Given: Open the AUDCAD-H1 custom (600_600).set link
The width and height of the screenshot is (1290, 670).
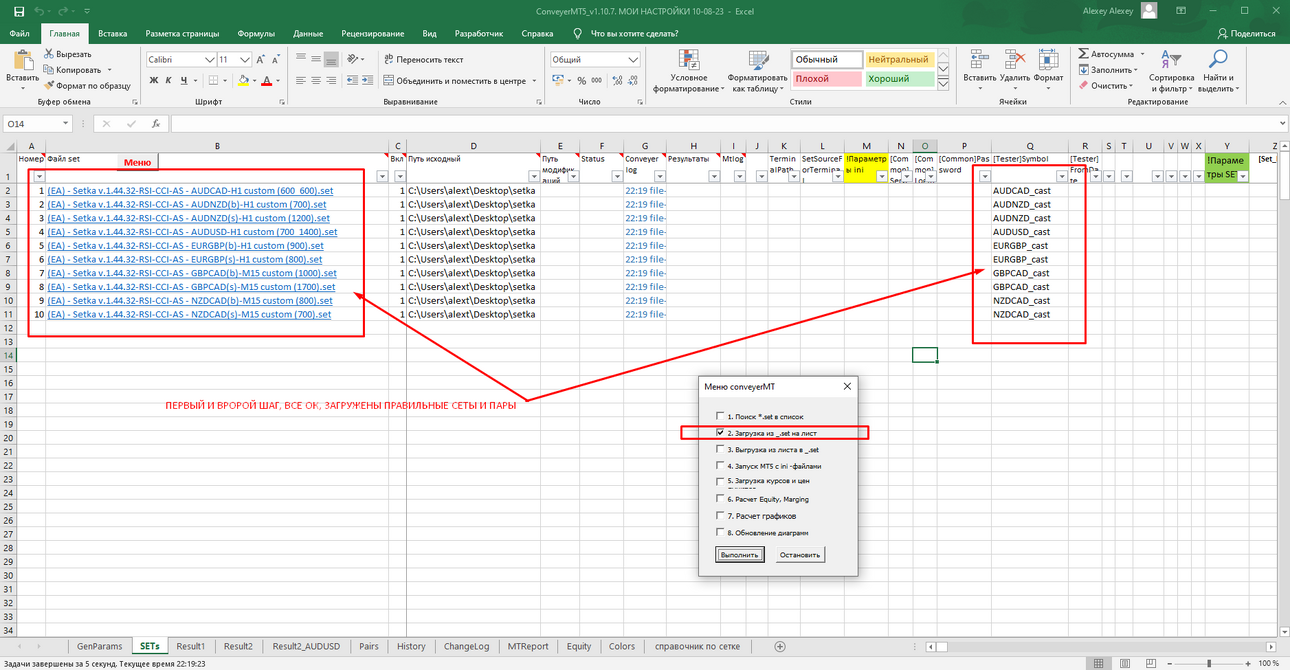Looking at the screenshot, I should (x=190, y=190).
